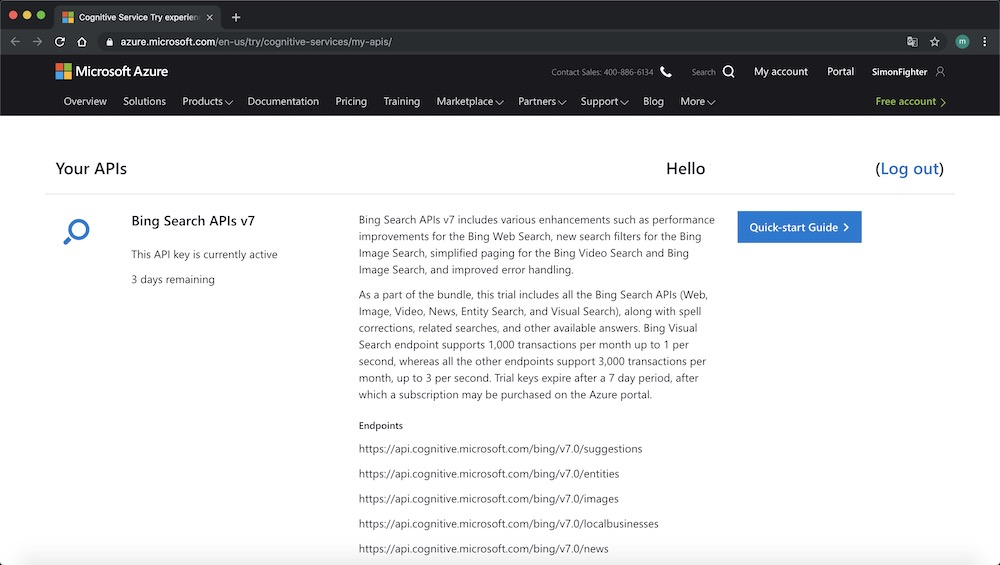Click the browser address bar URL

256,42
